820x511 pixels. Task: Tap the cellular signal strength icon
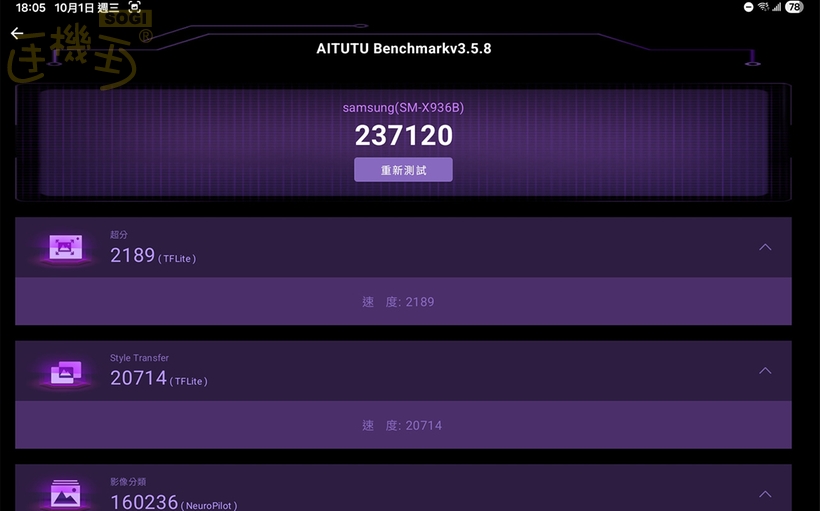[x=777, y=7]
